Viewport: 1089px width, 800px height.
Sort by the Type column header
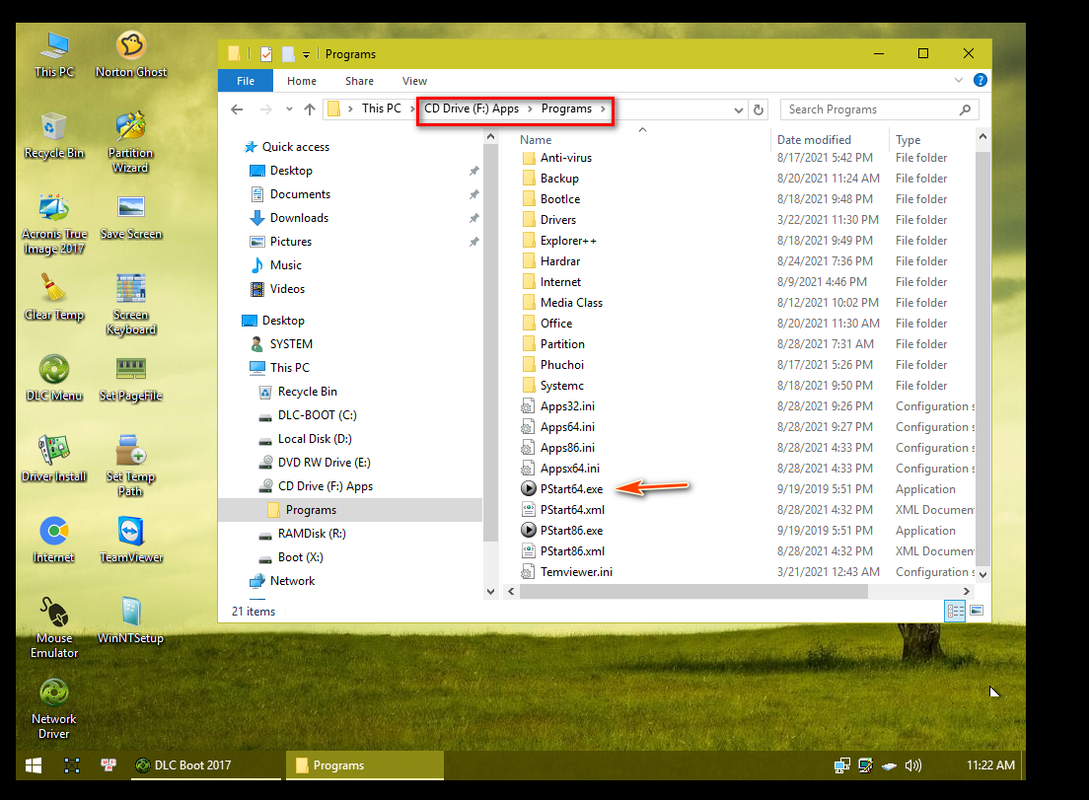click(x=908, y=140)
